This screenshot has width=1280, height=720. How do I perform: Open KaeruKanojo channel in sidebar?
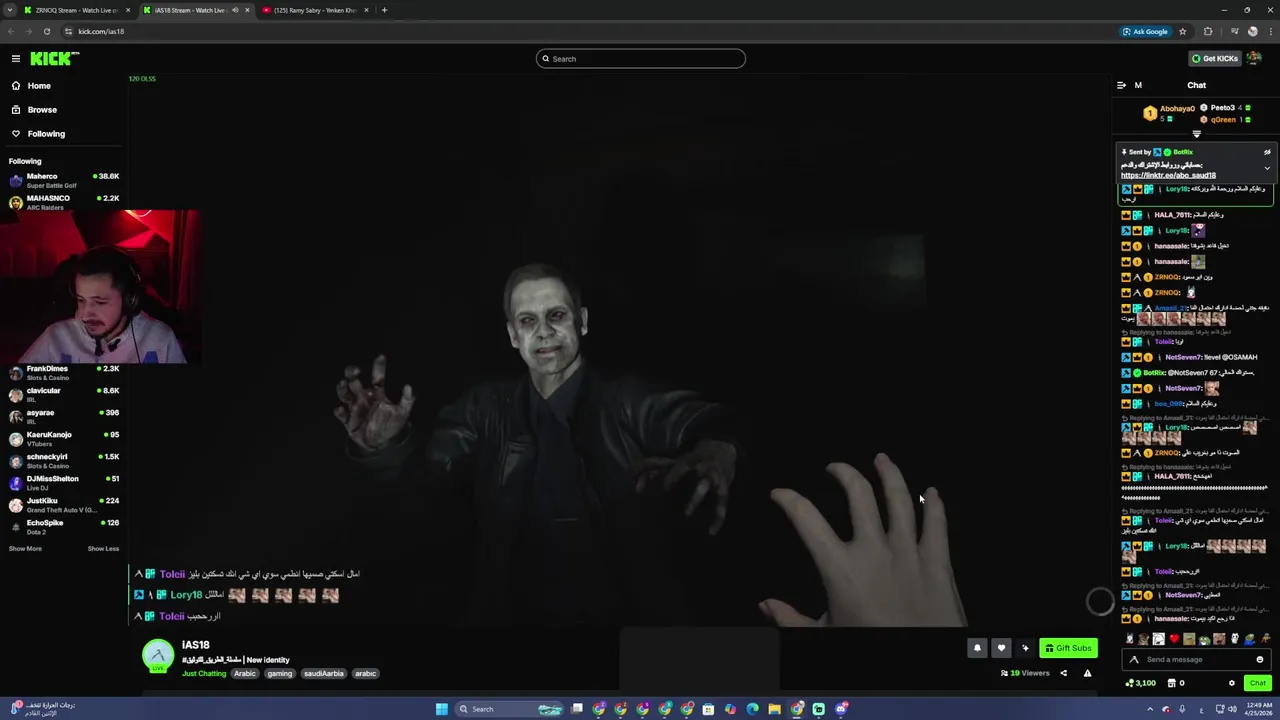tap(62, 439)
